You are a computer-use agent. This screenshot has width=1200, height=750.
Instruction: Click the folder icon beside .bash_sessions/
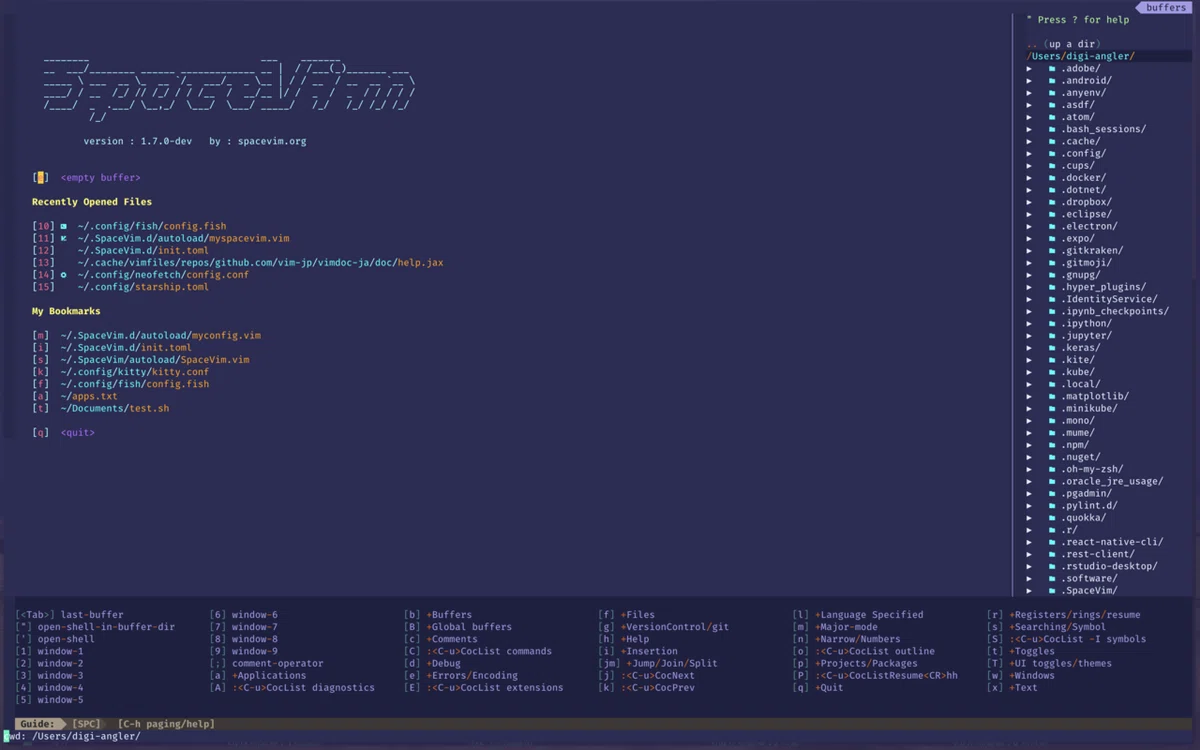[x=1052, y=129]
